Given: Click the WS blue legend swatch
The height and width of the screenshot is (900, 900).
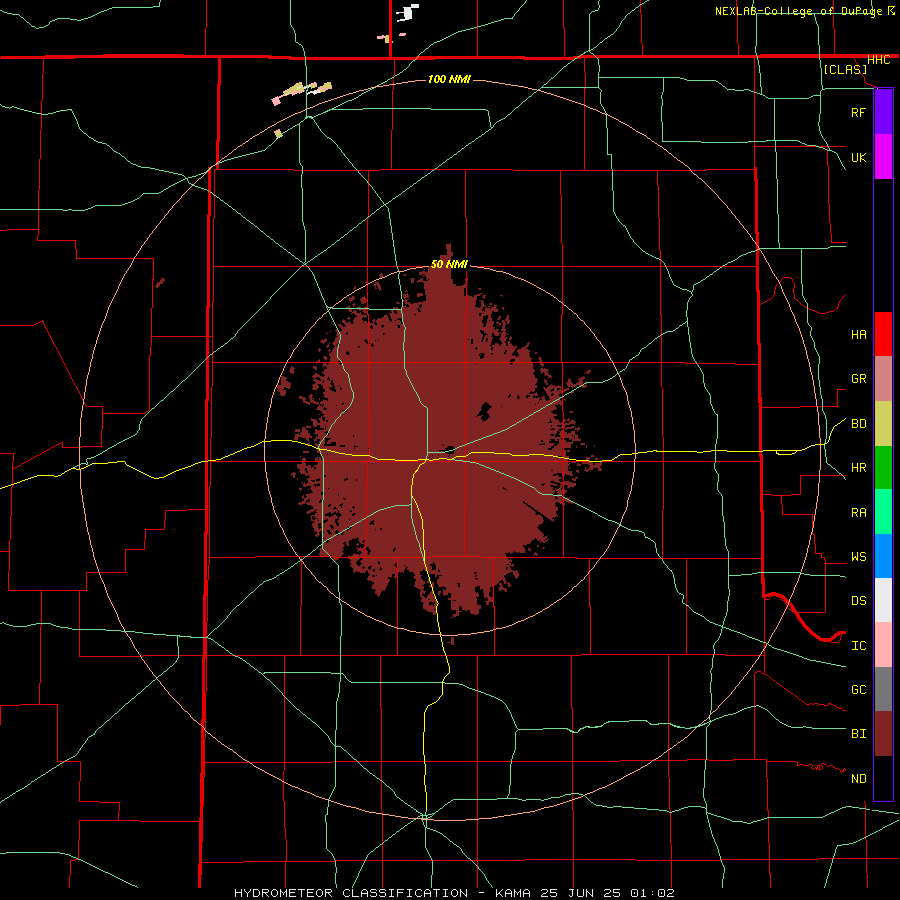Looking at the screenshot, I should pos(883,556).
